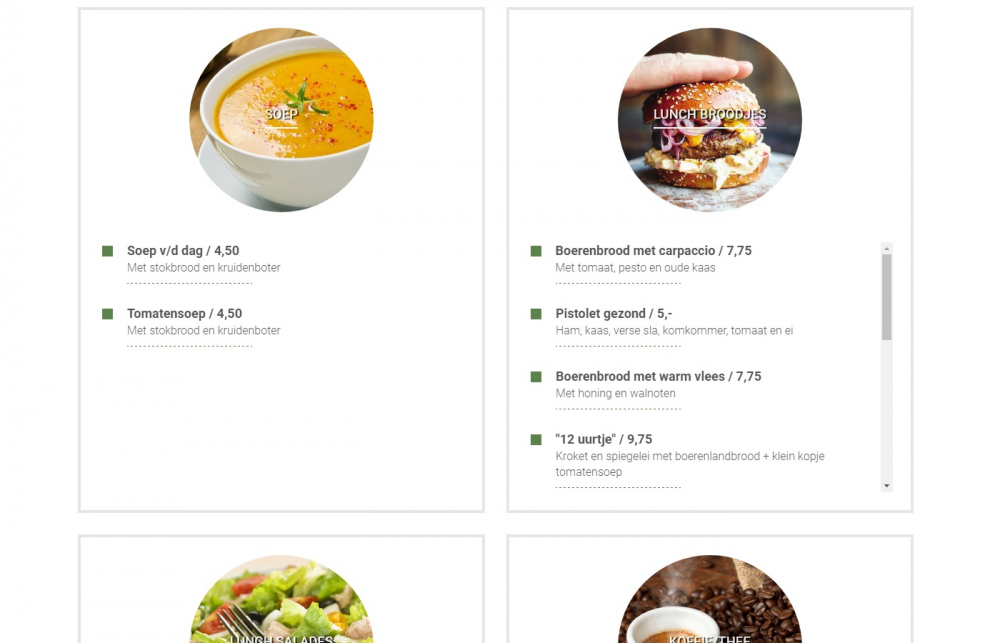Click the Soep circular soup image
This screenshot has width=1000, height=643.
[x=281, y=119]
